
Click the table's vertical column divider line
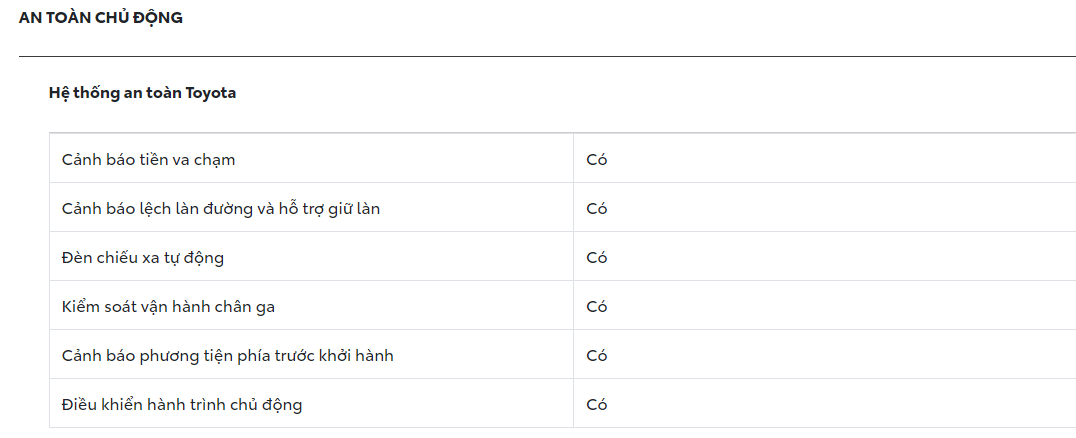pos(573,280)
